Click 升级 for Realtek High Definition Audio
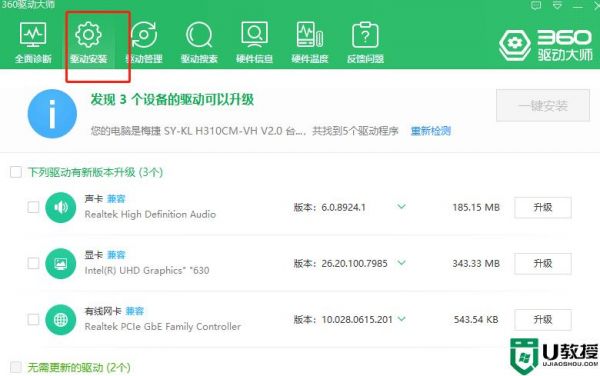The height and width of the screenshot is (376, 600). tap(543, 207)
